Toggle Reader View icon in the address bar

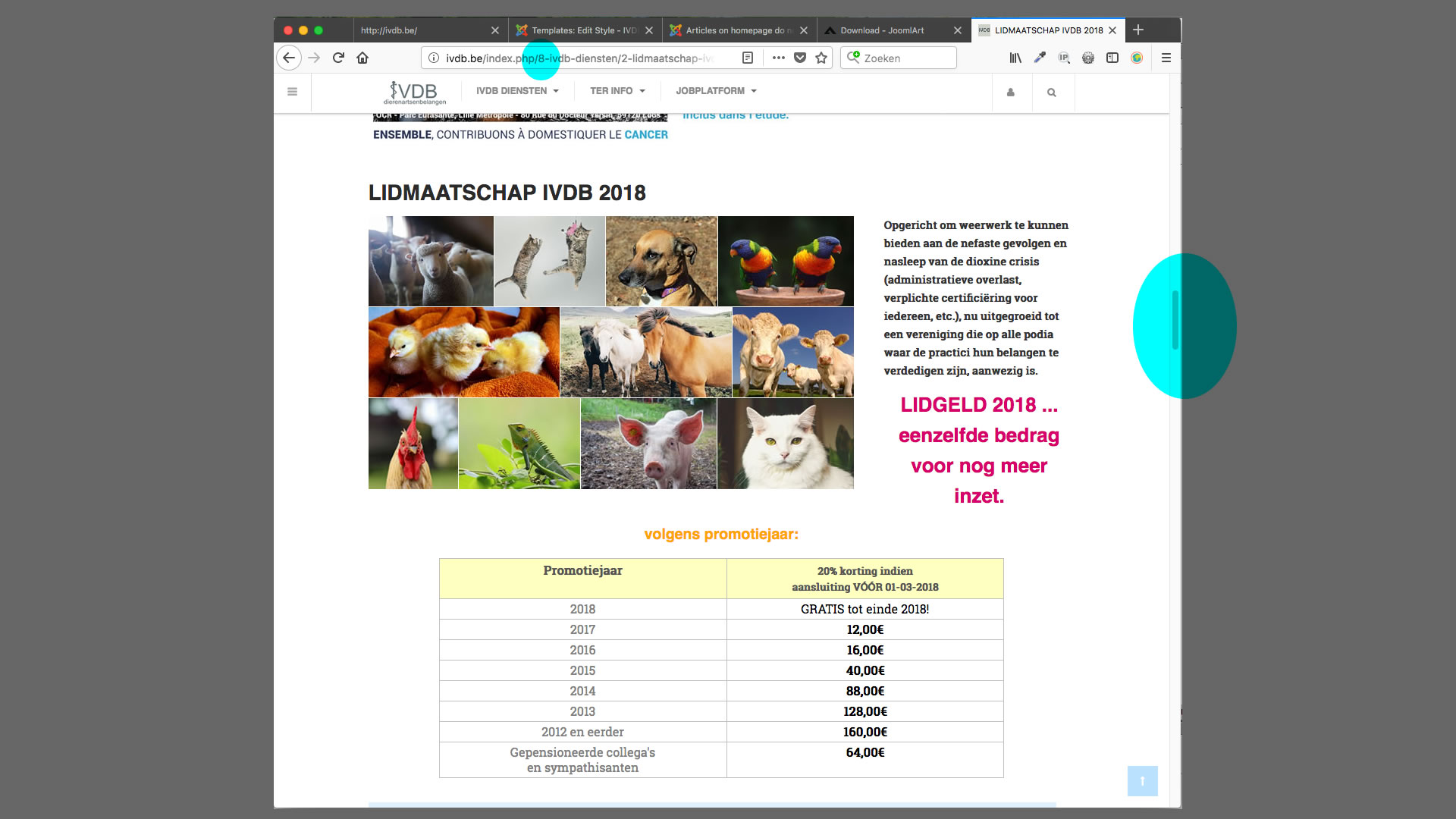(748, 58)
